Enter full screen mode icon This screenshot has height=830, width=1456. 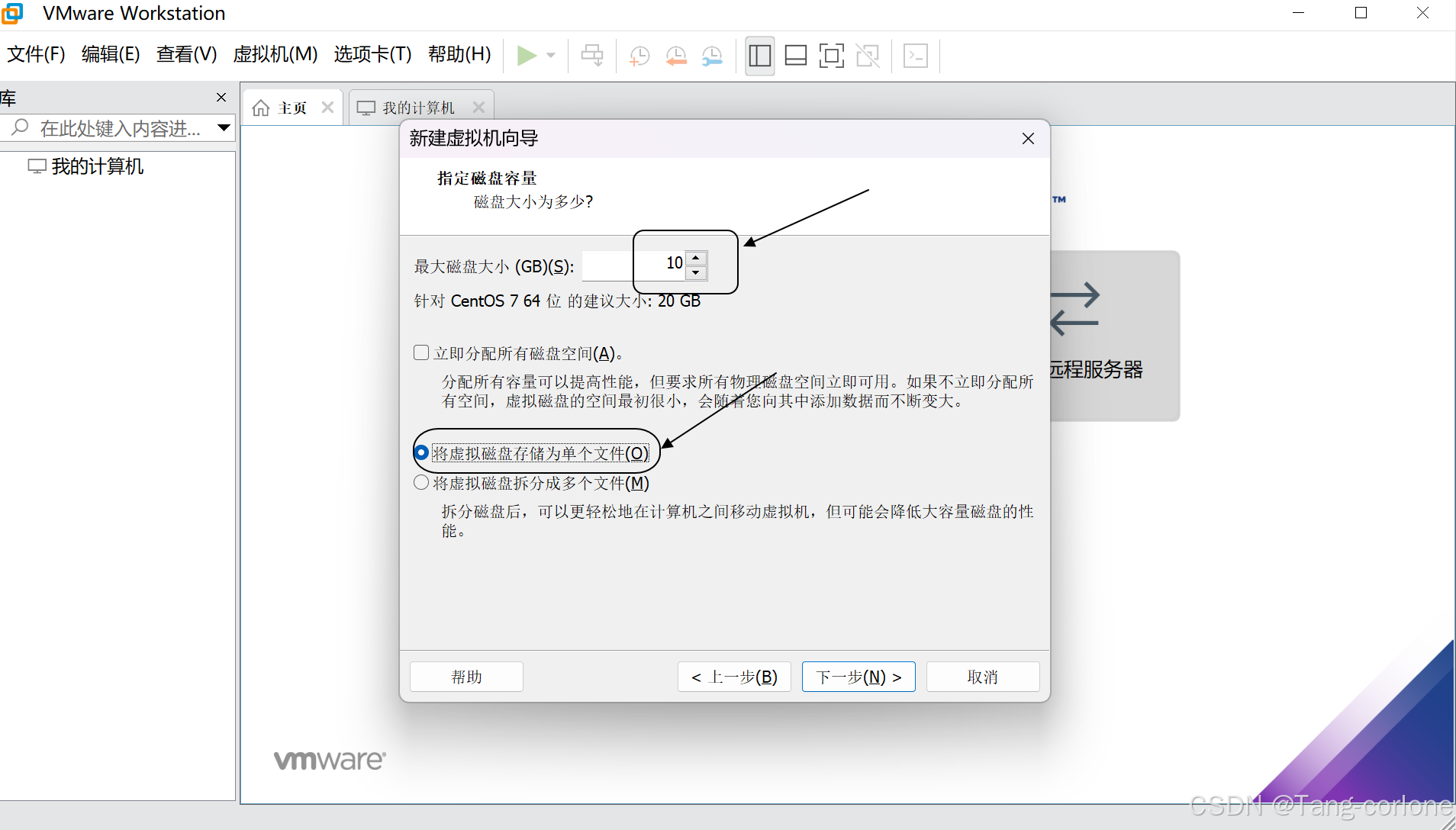coord(832,56)
